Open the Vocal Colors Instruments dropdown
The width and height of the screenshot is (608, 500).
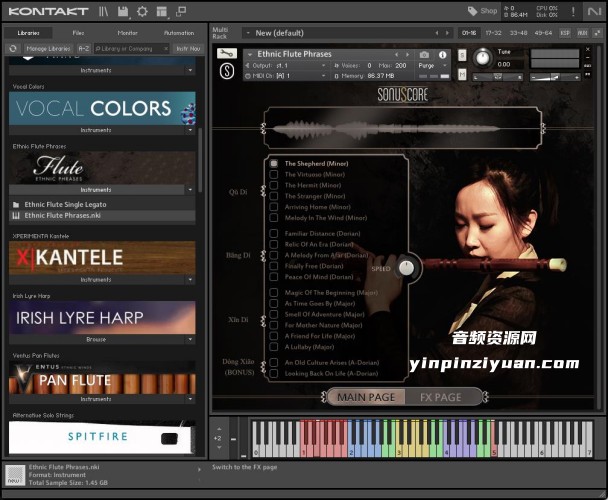[189, 130]
